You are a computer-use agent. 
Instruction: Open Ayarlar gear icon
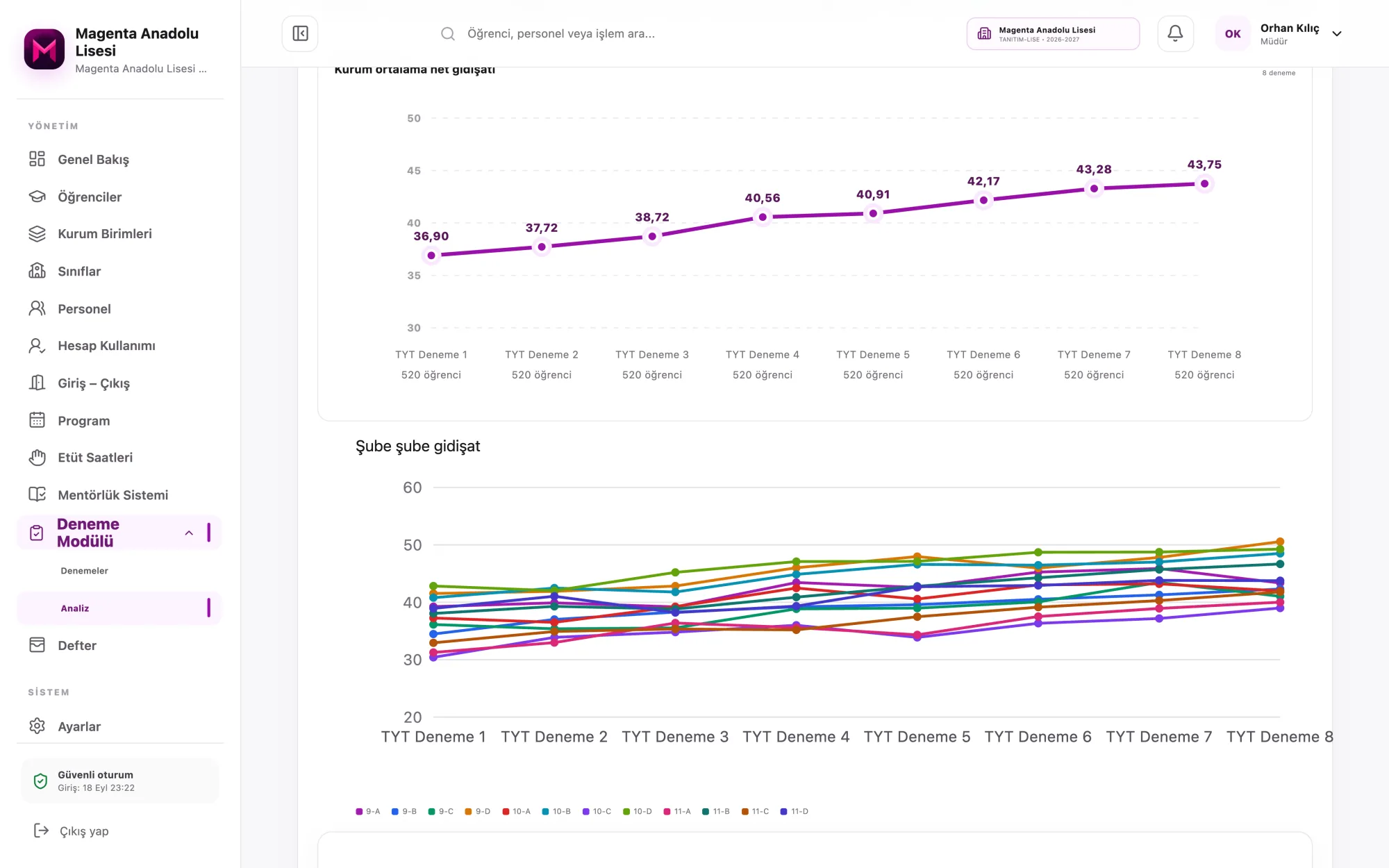[x=37, y=726]
